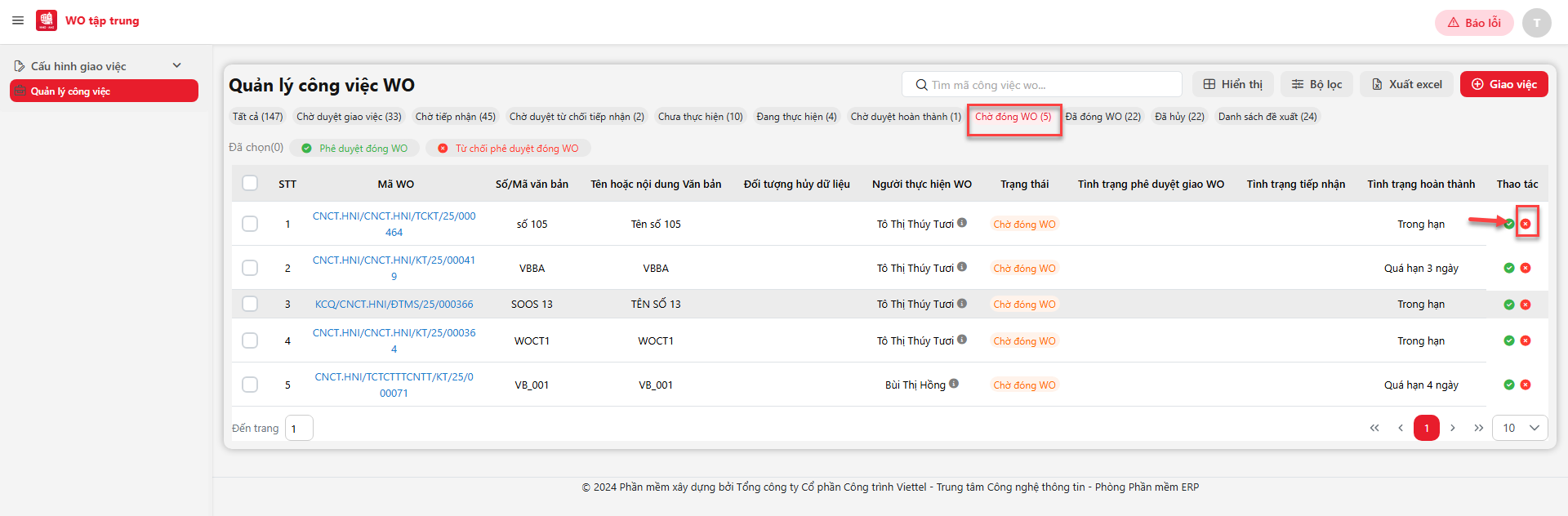Go to the last page arrow
Image resolution: width=1568 pixels, height=516 pixels.
[x=1479, y=428]
